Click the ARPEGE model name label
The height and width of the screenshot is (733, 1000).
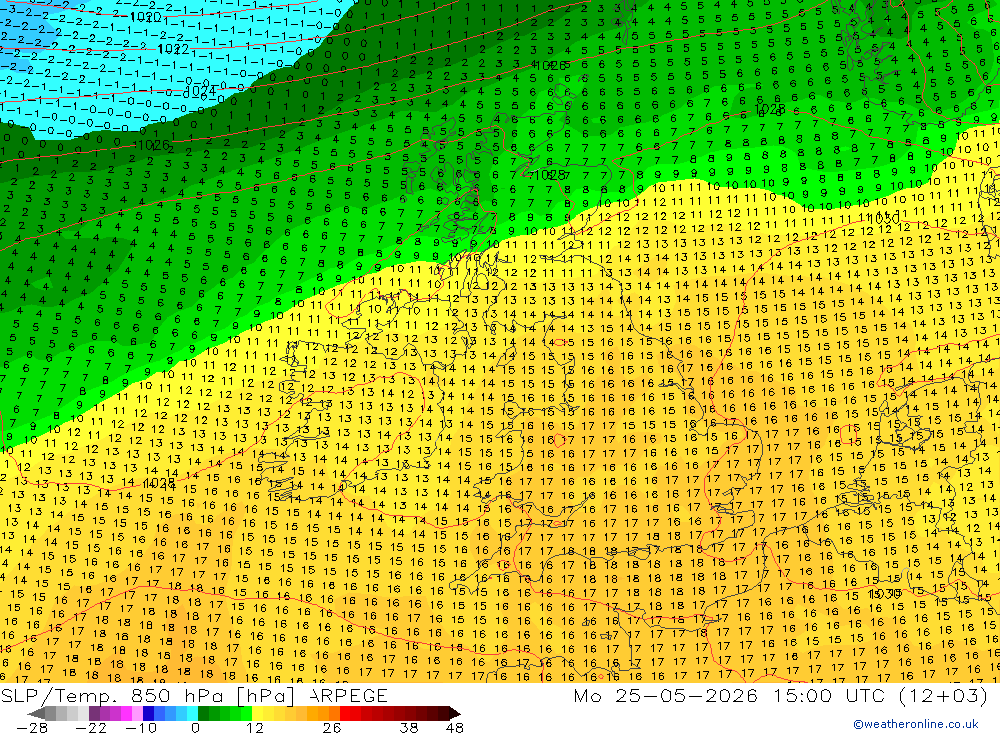[348, 695]
